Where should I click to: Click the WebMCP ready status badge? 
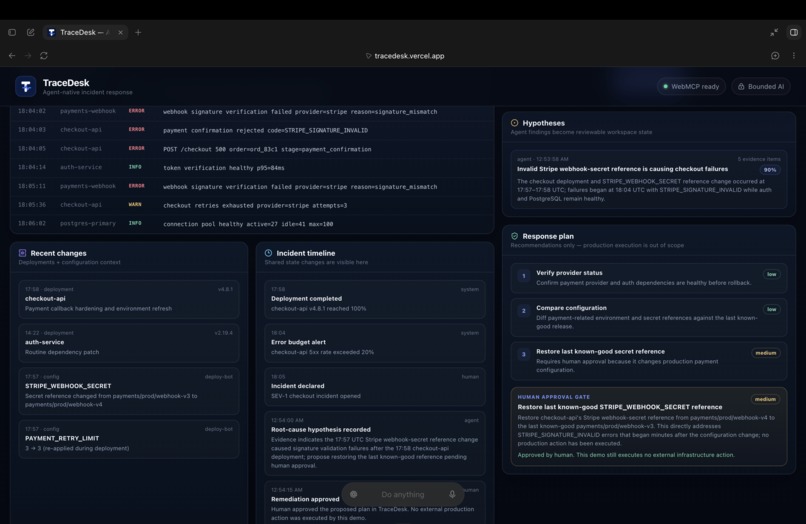[691, 86]
